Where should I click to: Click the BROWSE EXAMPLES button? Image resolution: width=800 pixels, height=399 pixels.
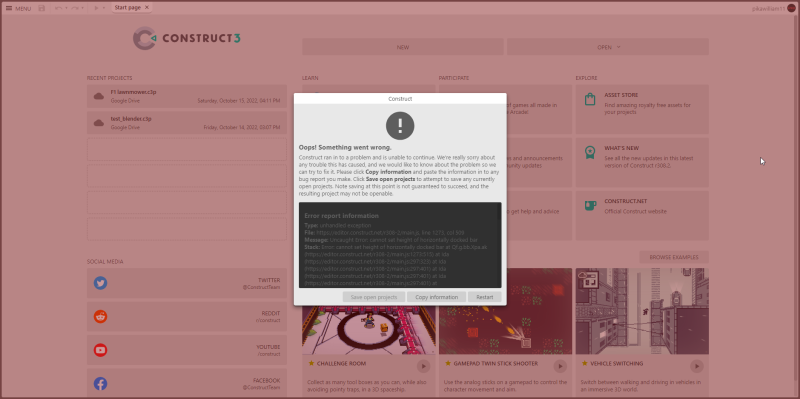click(674, 257)
